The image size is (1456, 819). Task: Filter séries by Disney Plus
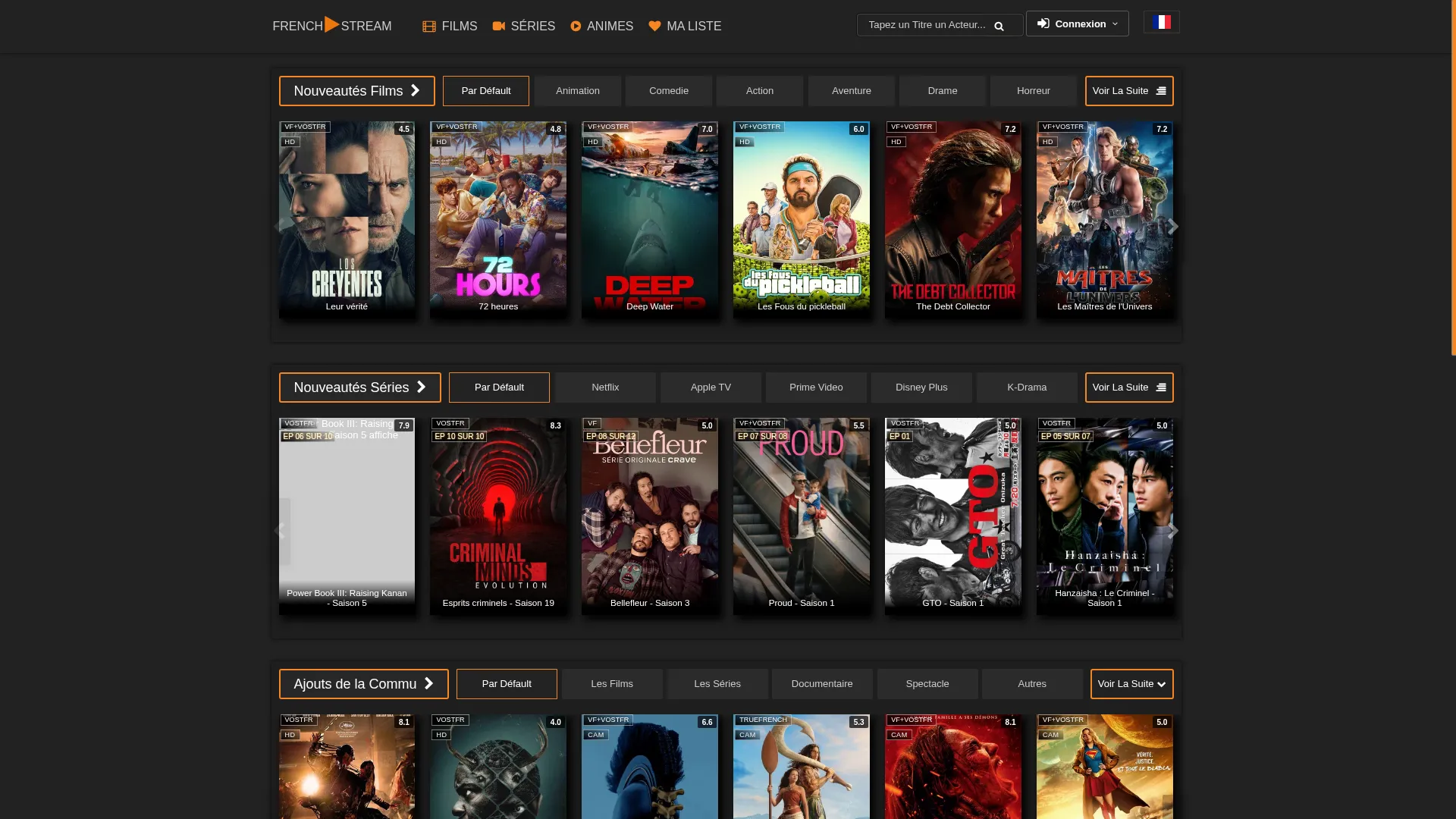coord(921,388)
